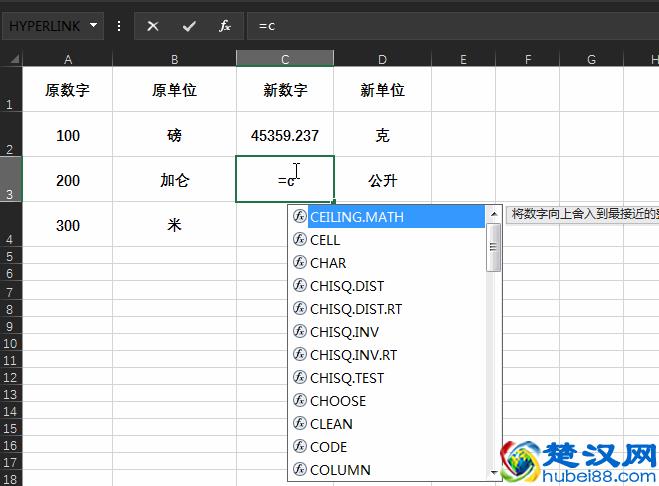Viewport: 659px width, 486px height.
Task: Select cell A1 containing 原数字
Action: coord(68,90)
